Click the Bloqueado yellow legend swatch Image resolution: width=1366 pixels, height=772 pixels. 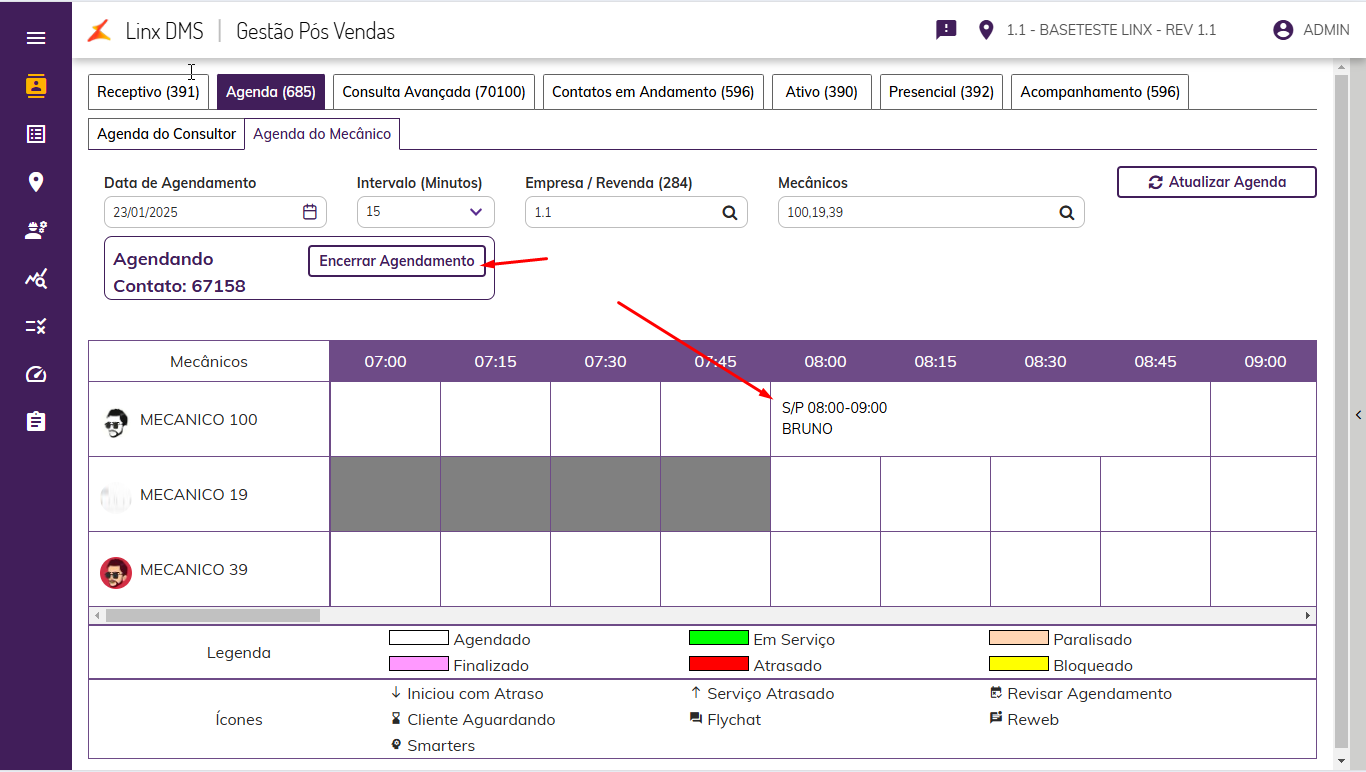1019,664
